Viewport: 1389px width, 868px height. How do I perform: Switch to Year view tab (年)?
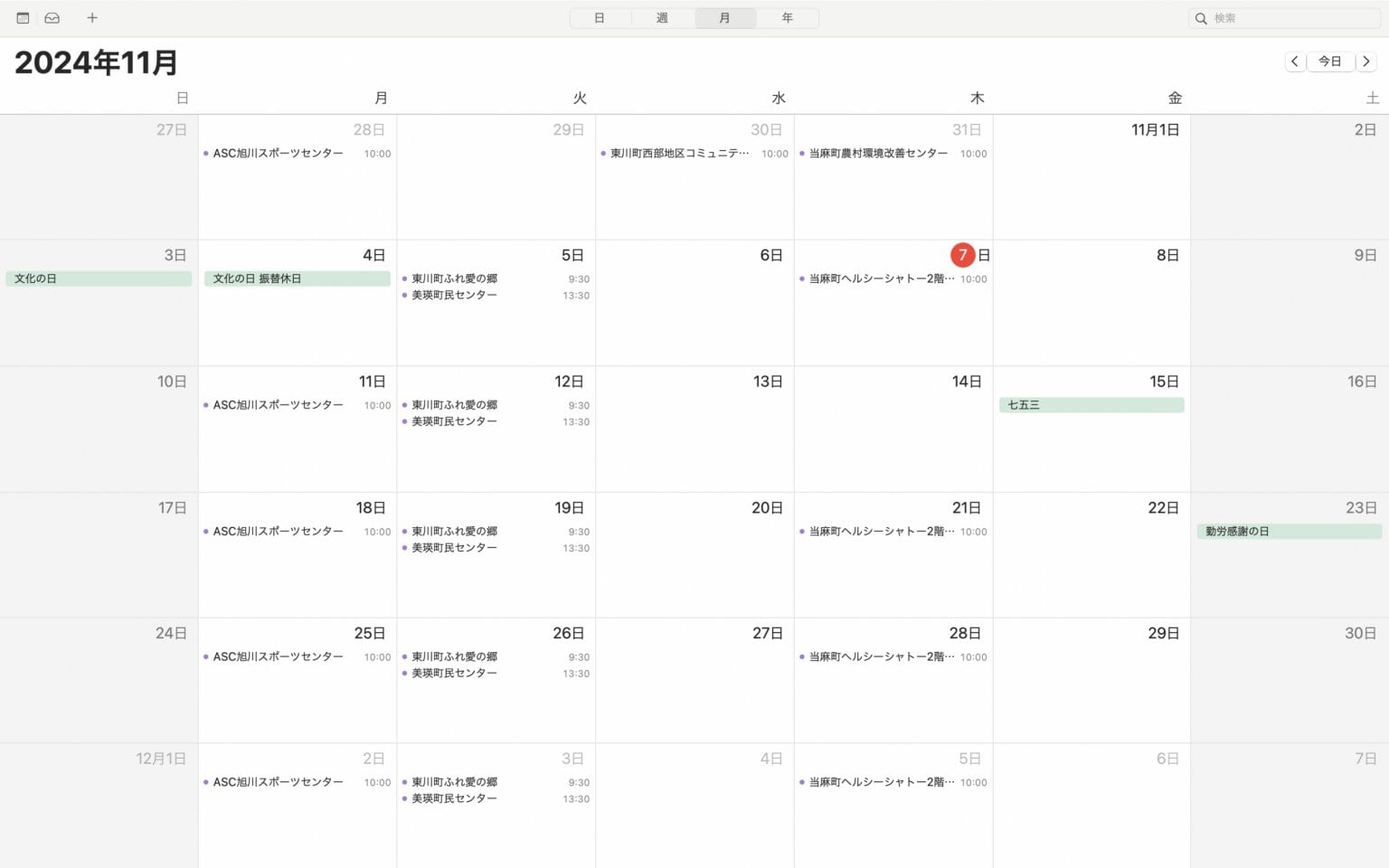tap(787, 18)
